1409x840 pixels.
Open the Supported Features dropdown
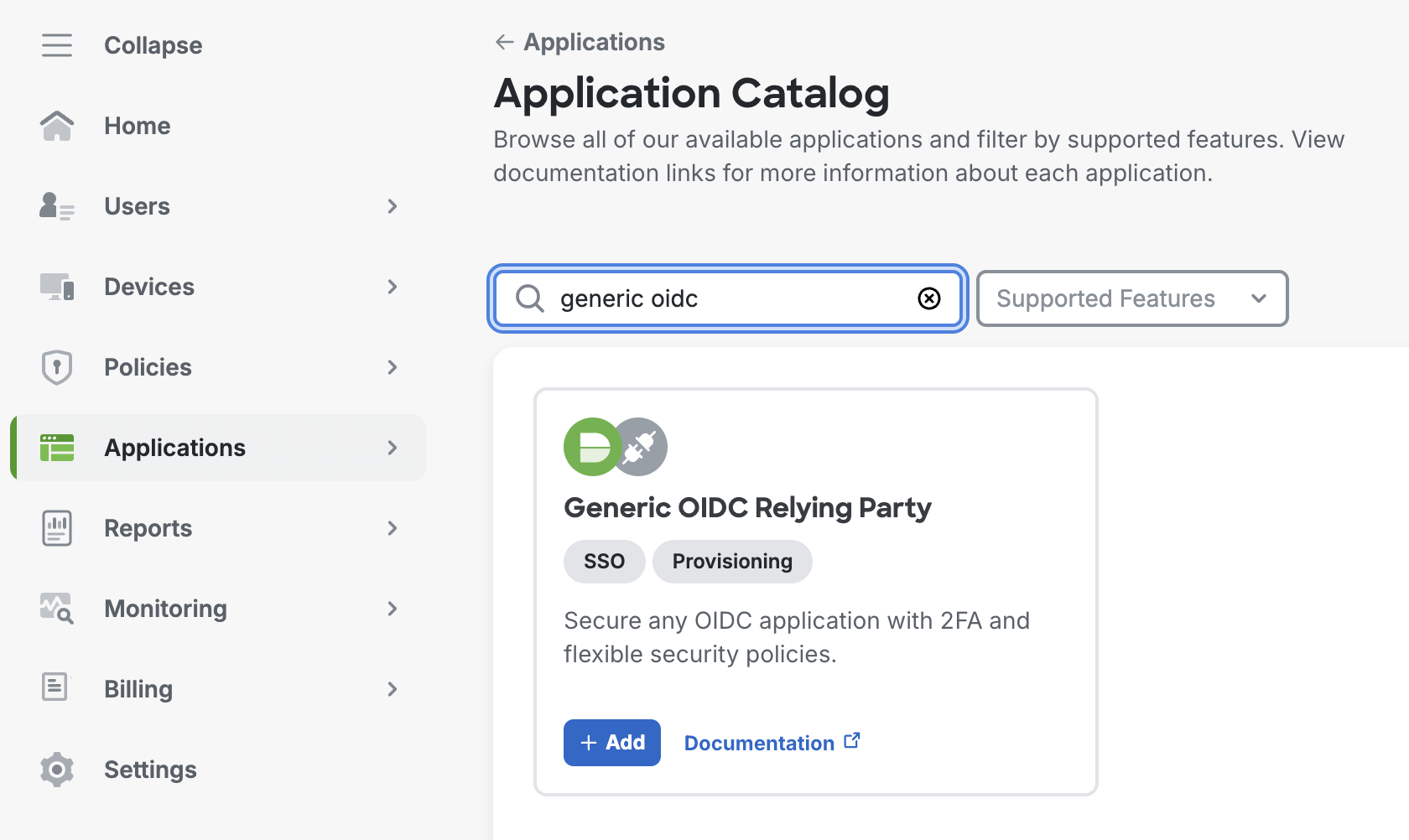point(1131,298)
